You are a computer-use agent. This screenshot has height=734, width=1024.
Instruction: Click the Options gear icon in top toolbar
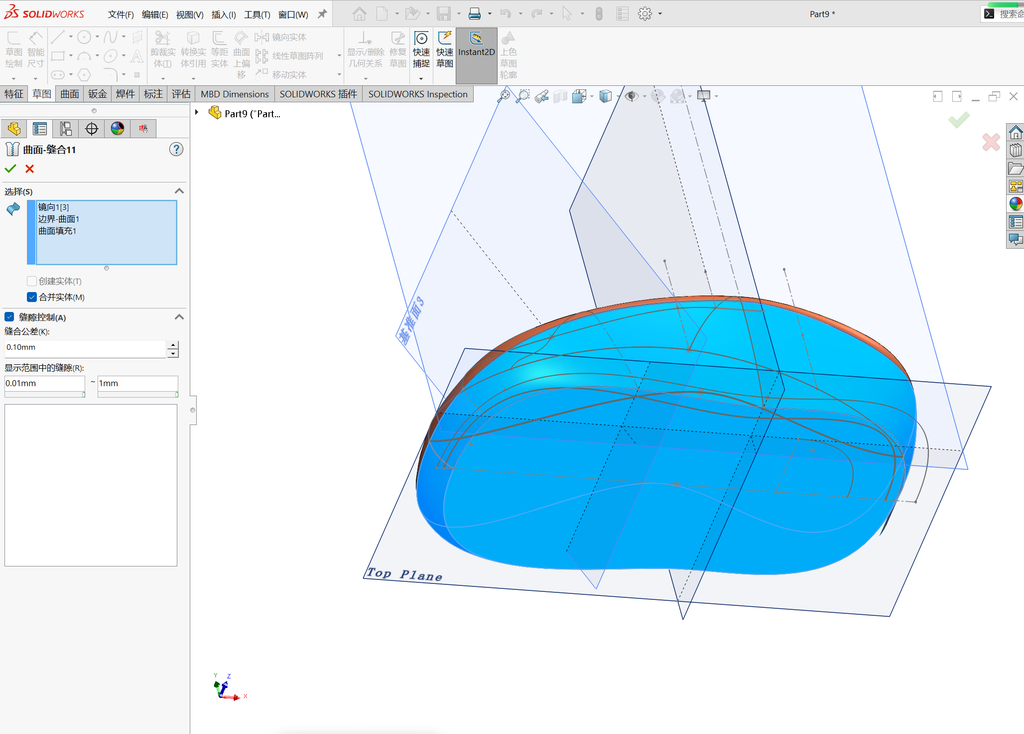(x=645, y=14)
